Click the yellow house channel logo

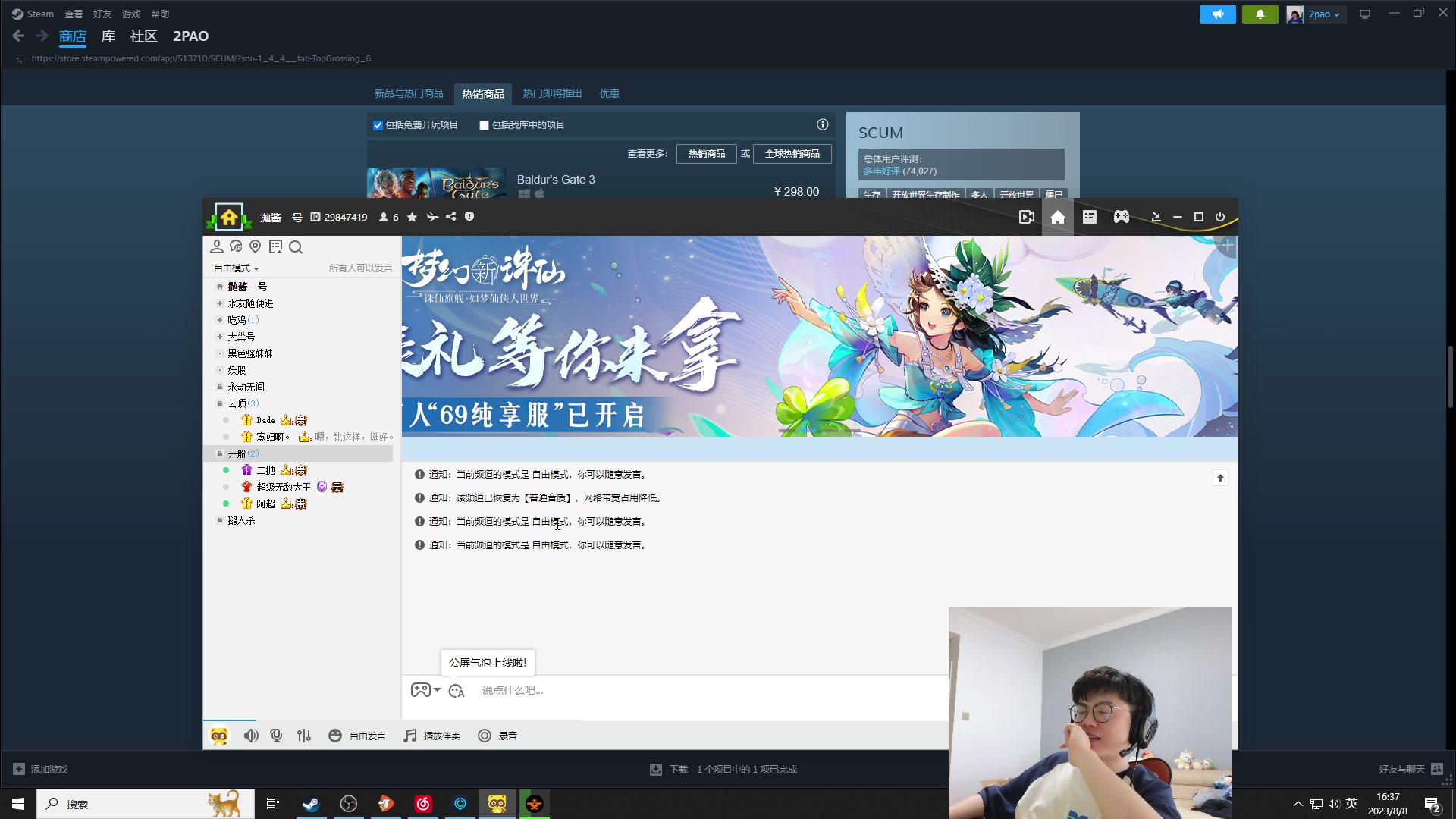click(x=229, y=218)
